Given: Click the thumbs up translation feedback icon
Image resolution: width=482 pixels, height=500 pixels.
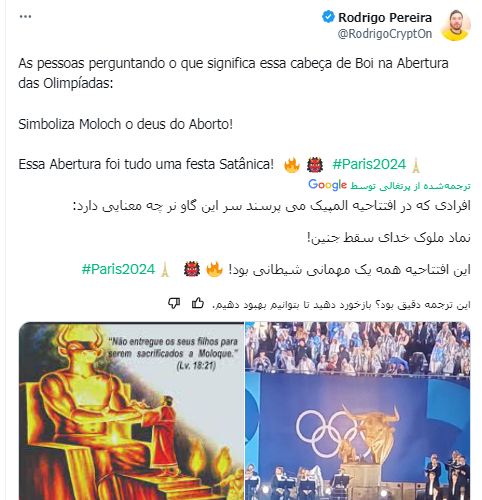Looking at the screenshot, I should (x=198, y=303).
